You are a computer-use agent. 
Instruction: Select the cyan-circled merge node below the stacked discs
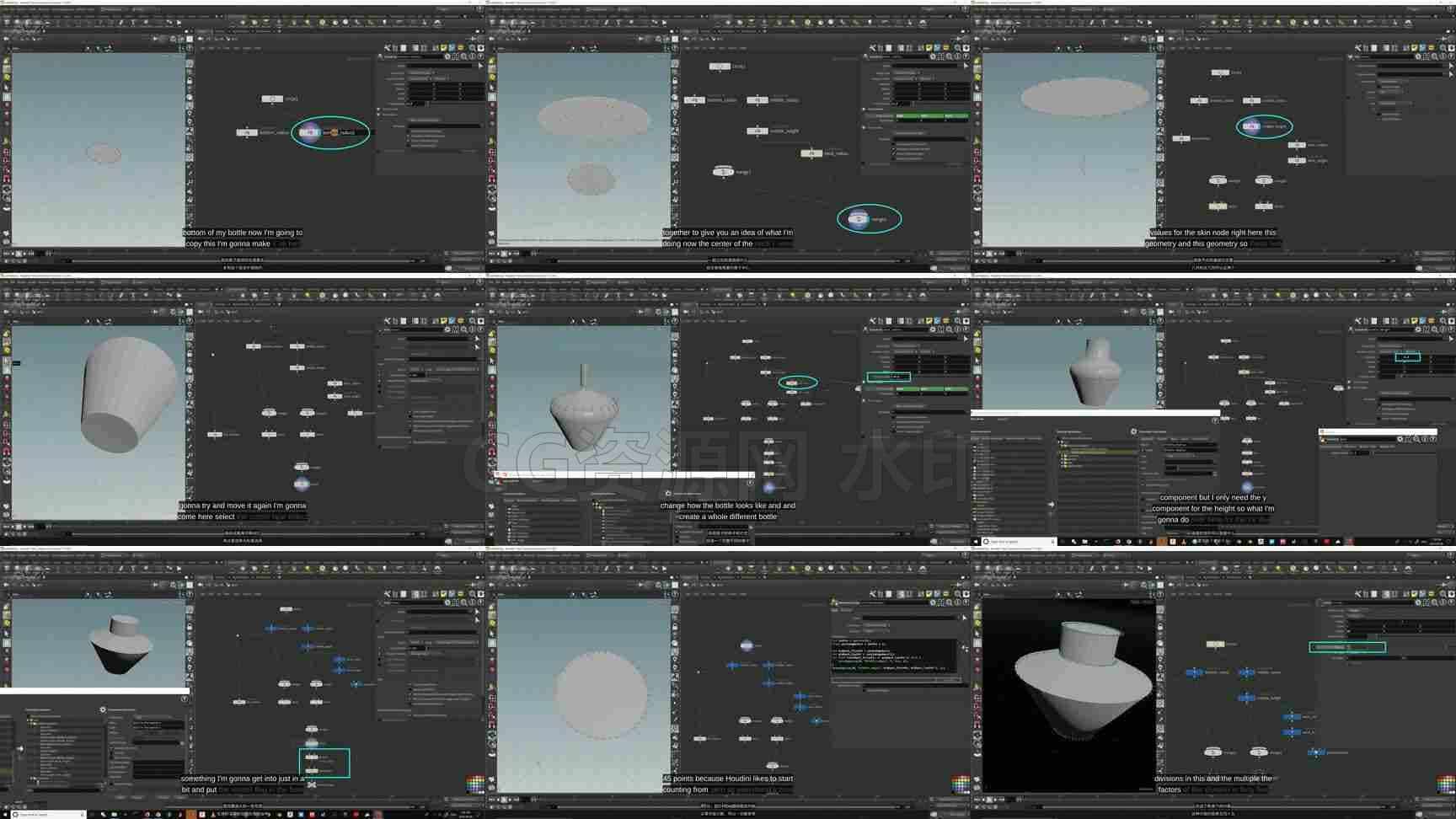tap(858, 219)
